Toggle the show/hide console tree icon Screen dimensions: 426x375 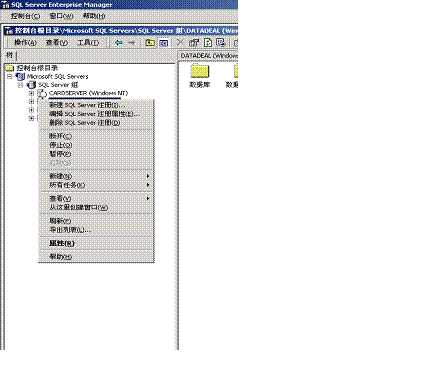click(x=164, y=43)
